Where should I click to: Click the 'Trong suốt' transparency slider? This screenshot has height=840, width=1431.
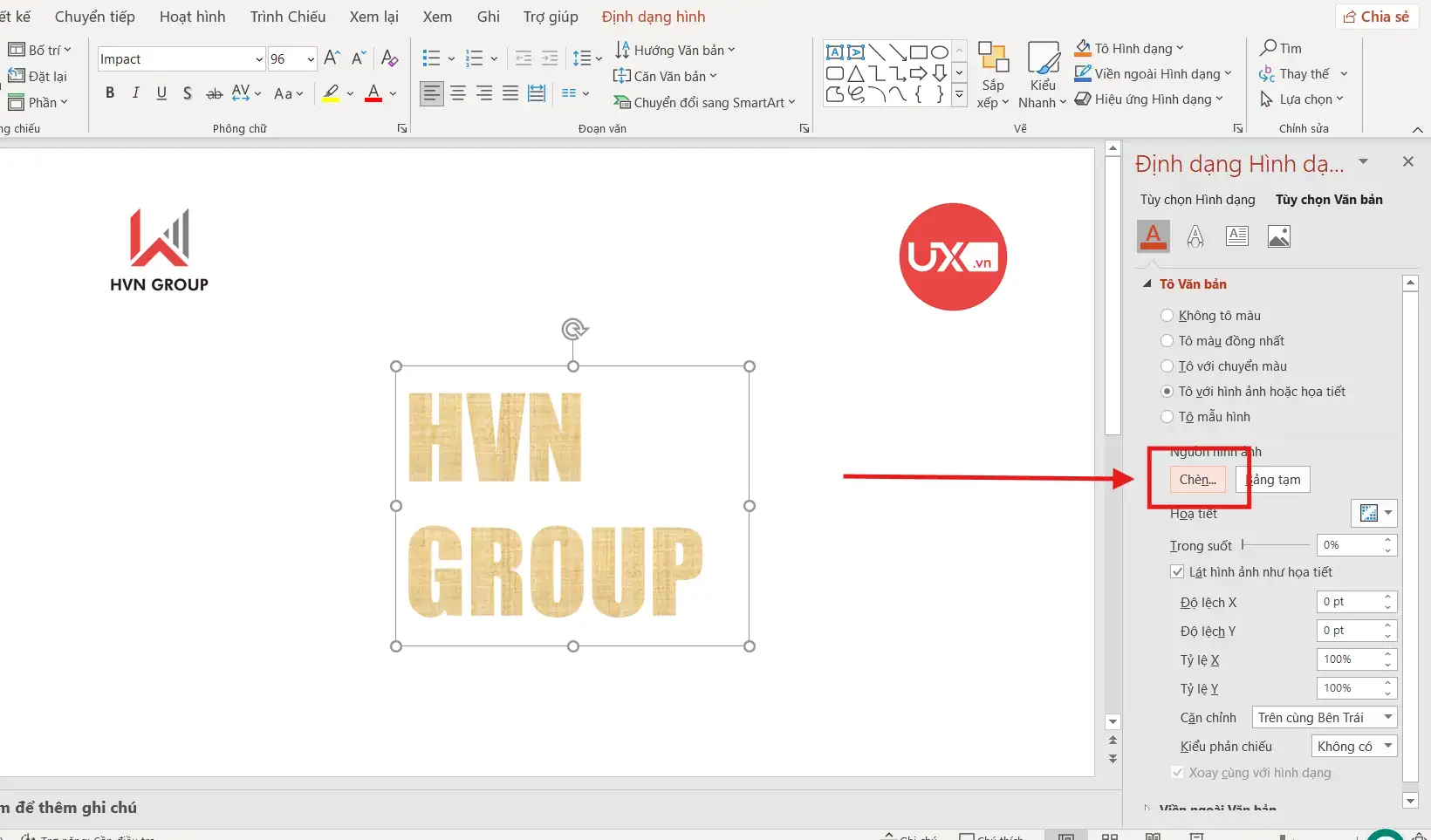coord(1275,545)
